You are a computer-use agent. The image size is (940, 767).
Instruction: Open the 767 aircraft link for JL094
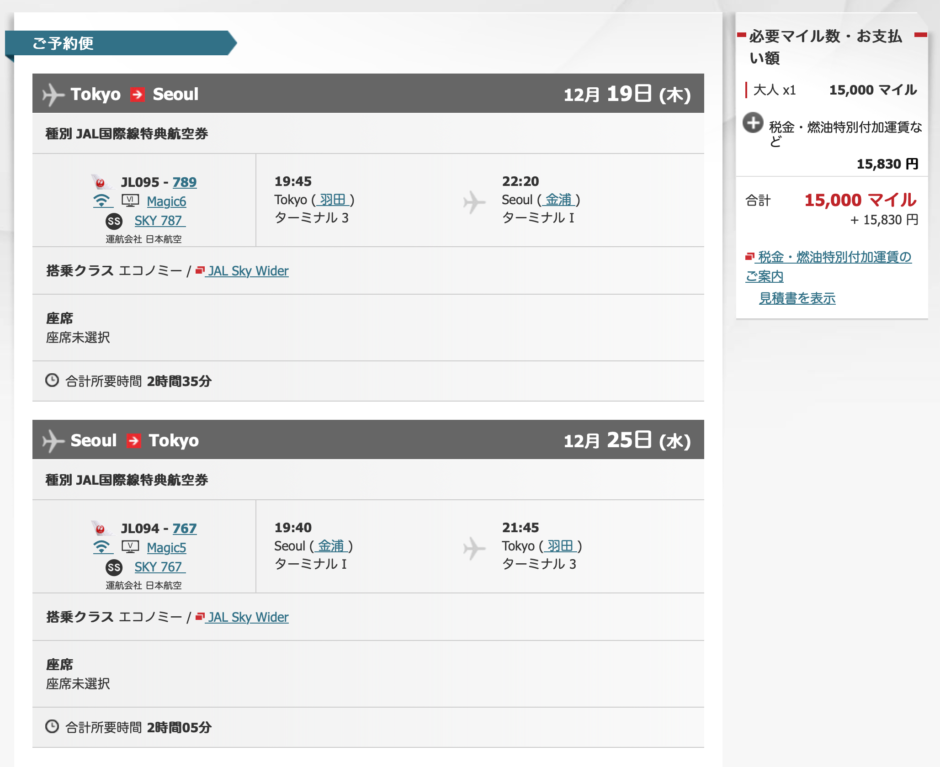coord(184,528)
